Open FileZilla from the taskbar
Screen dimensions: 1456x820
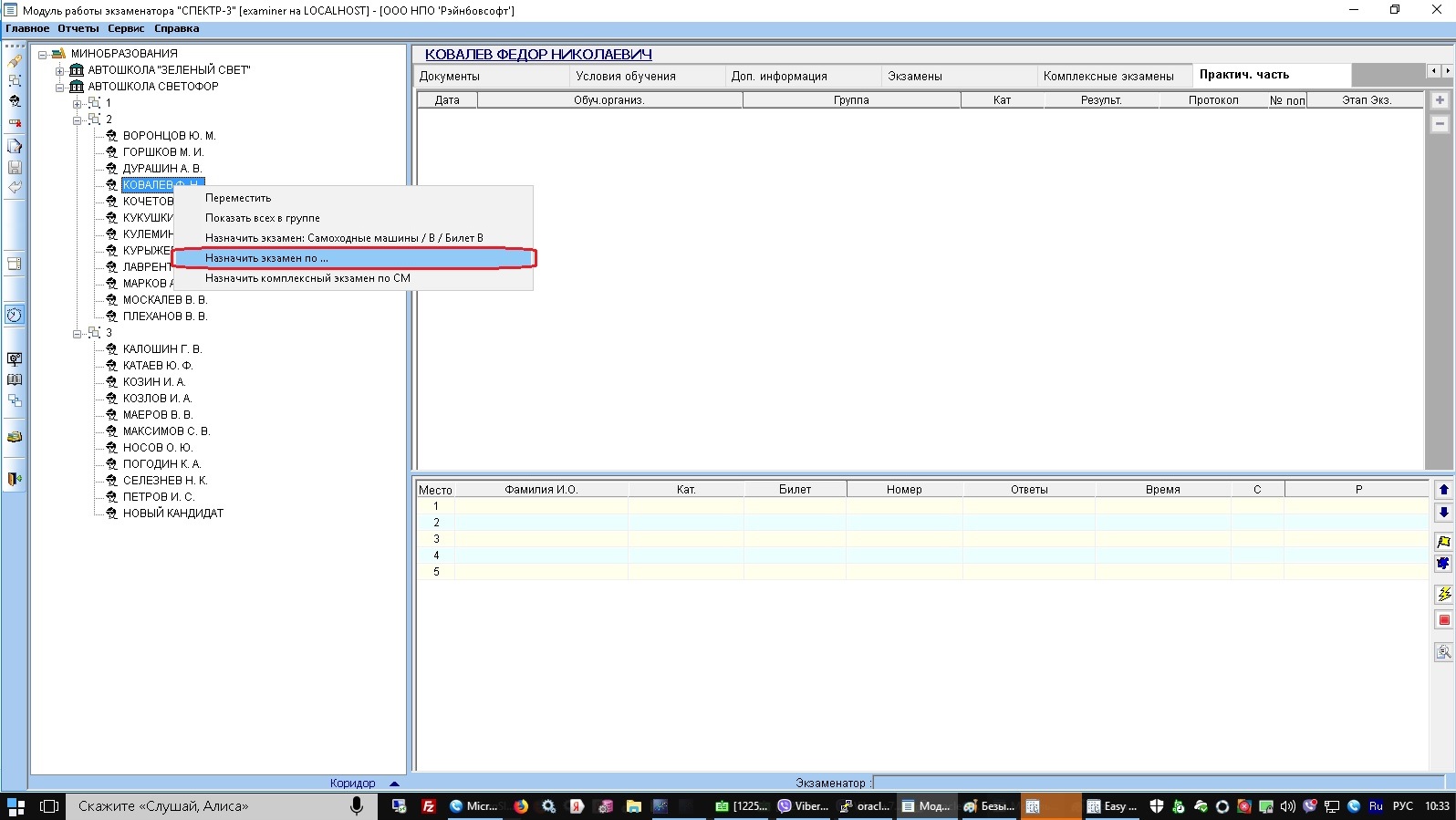coord(429,806)
